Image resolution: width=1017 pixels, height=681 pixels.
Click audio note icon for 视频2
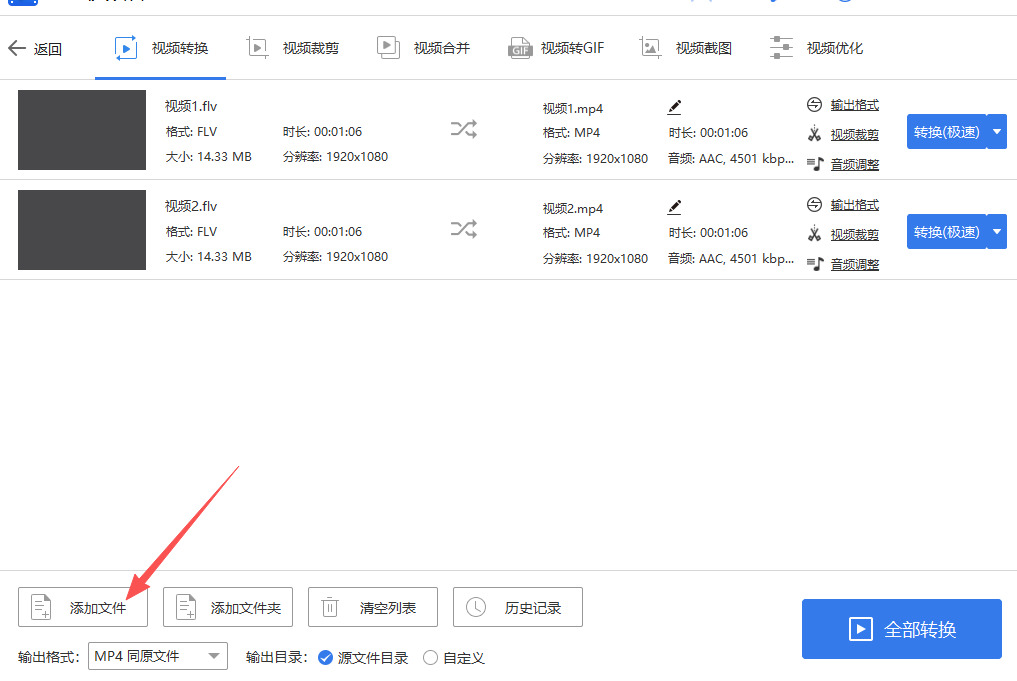point(815,264)
